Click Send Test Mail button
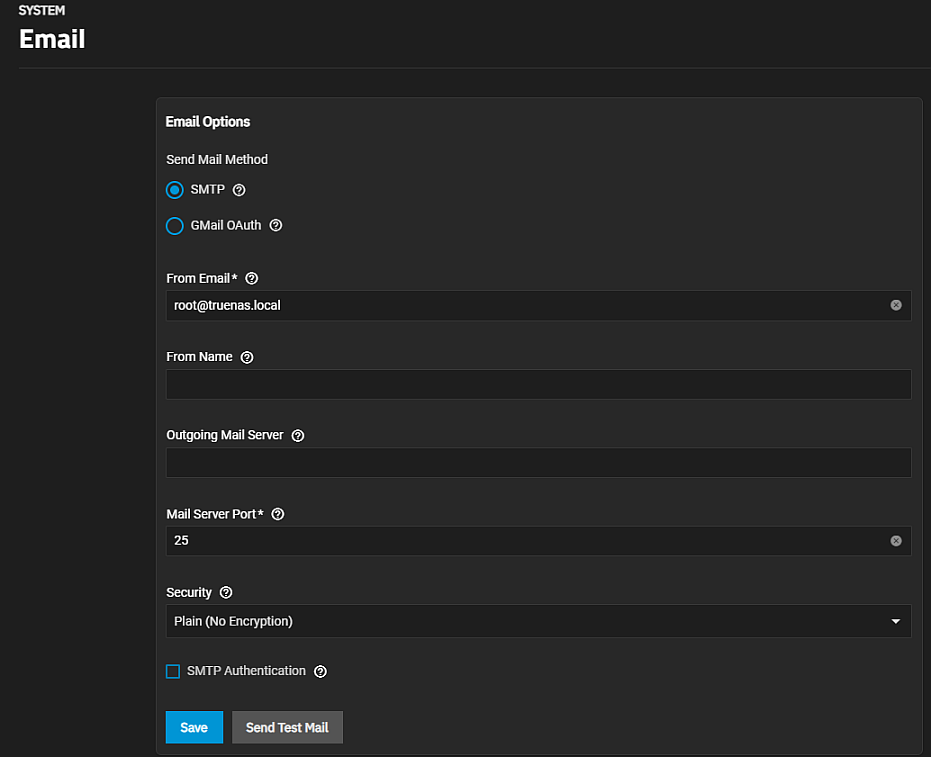The height and width of the screenshot is (757, 931). (287, 728)
